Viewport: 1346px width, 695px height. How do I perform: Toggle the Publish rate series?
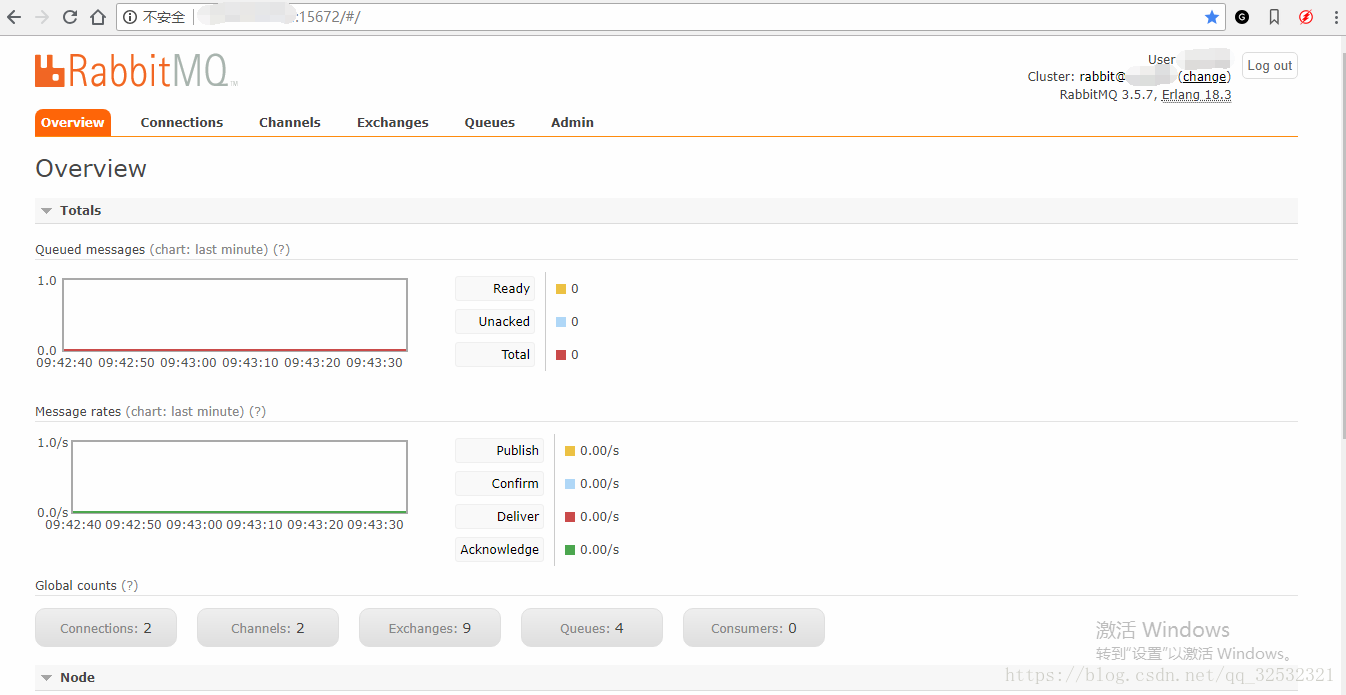click(x=499, y=450)
